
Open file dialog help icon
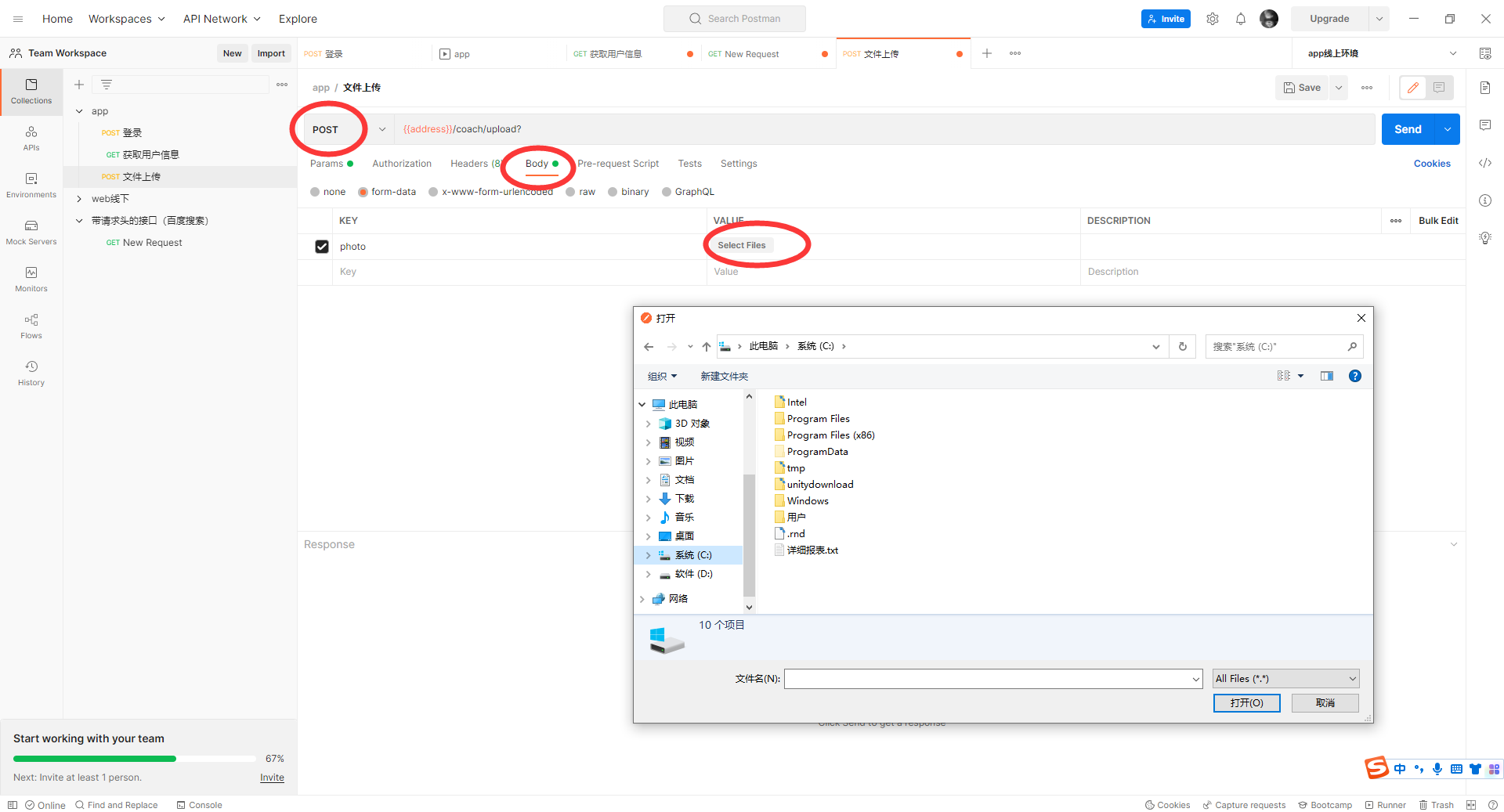tap(1355, 376)
